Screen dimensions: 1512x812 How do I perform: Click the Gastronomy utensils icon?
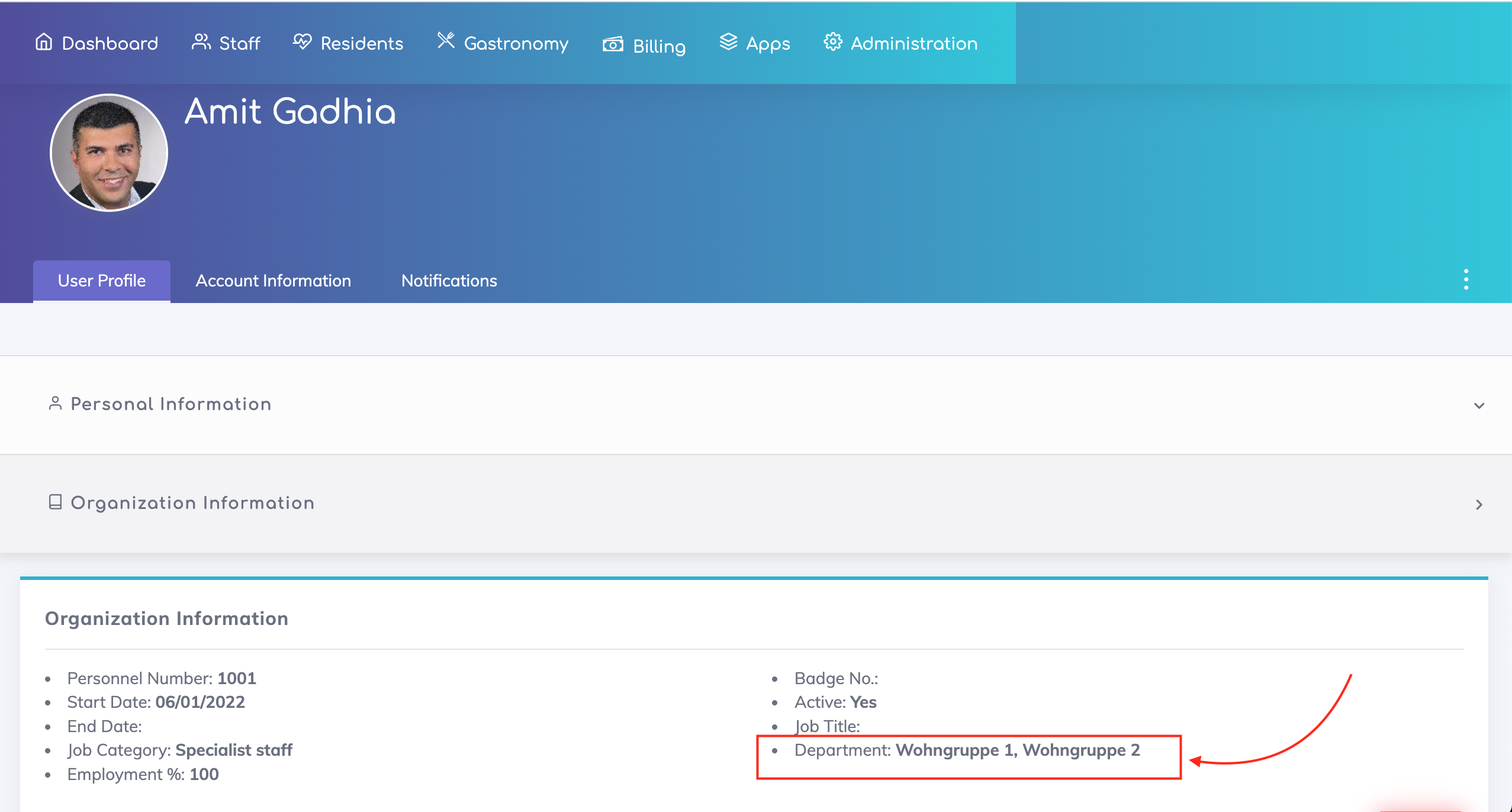[446, 41]
